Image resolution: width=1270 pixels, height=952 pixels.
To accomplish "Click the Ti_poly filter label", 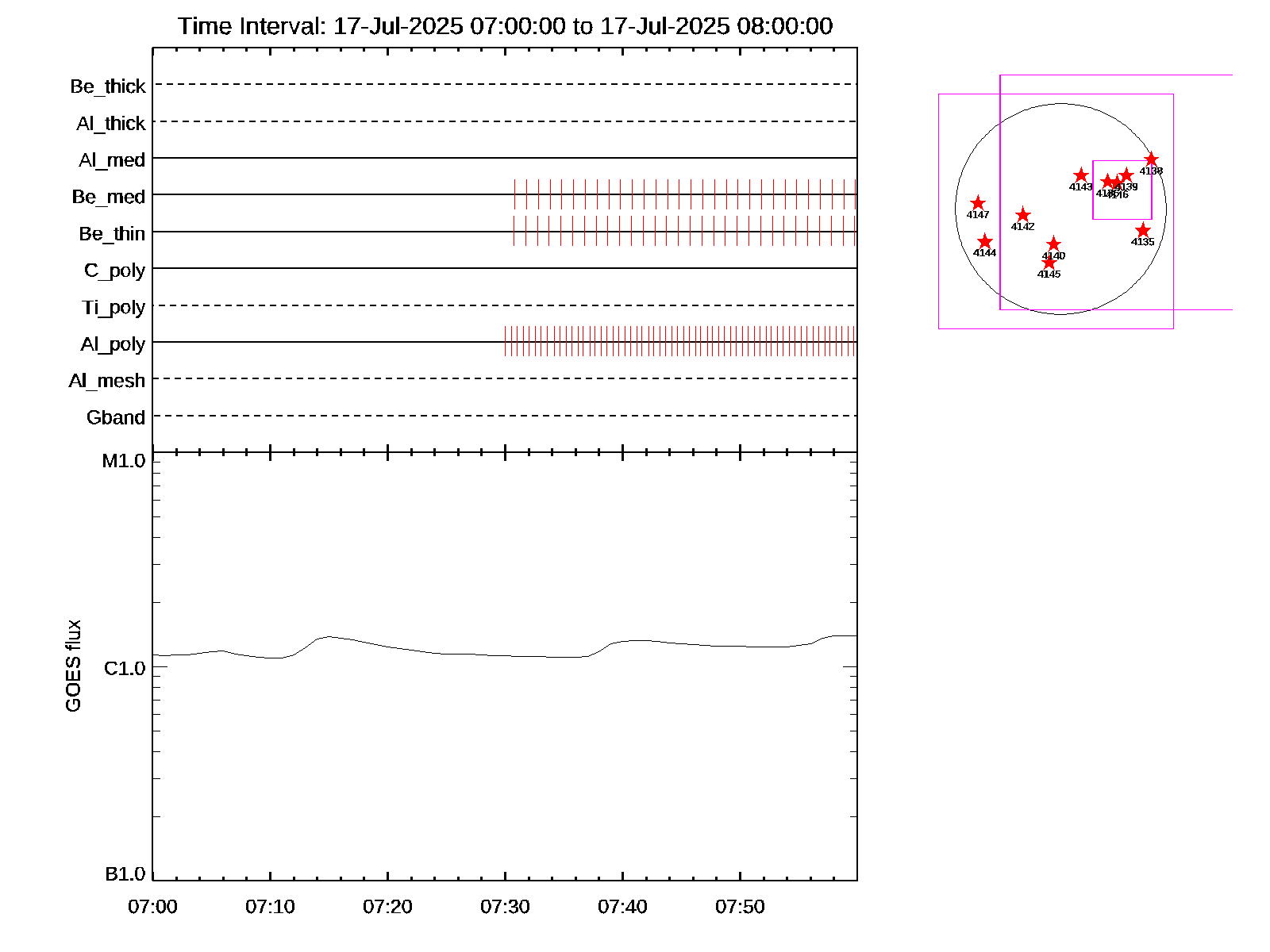I will [x=113, y=308].
